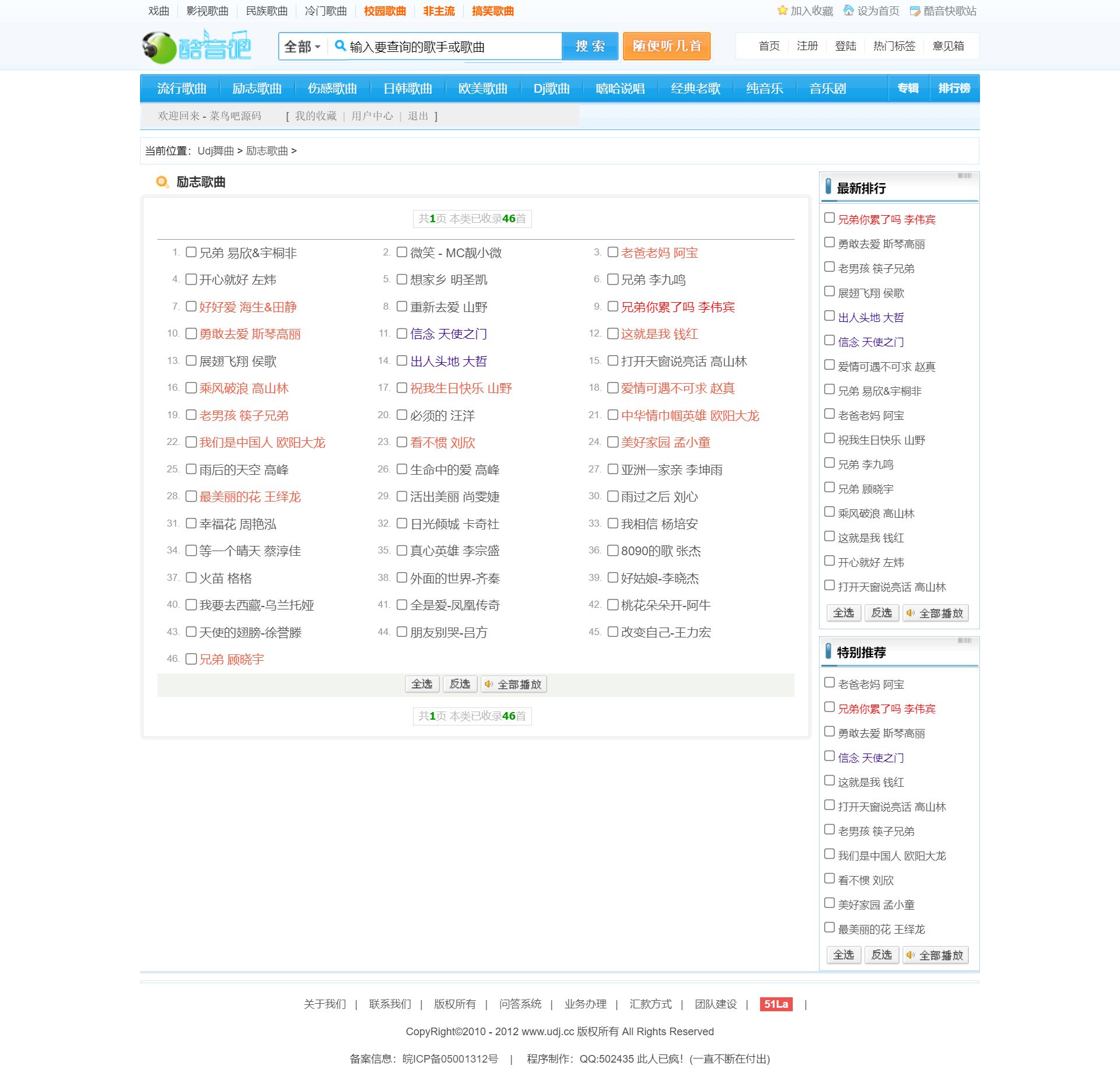Click the 随便听几首 button

(x=667, y=46)
